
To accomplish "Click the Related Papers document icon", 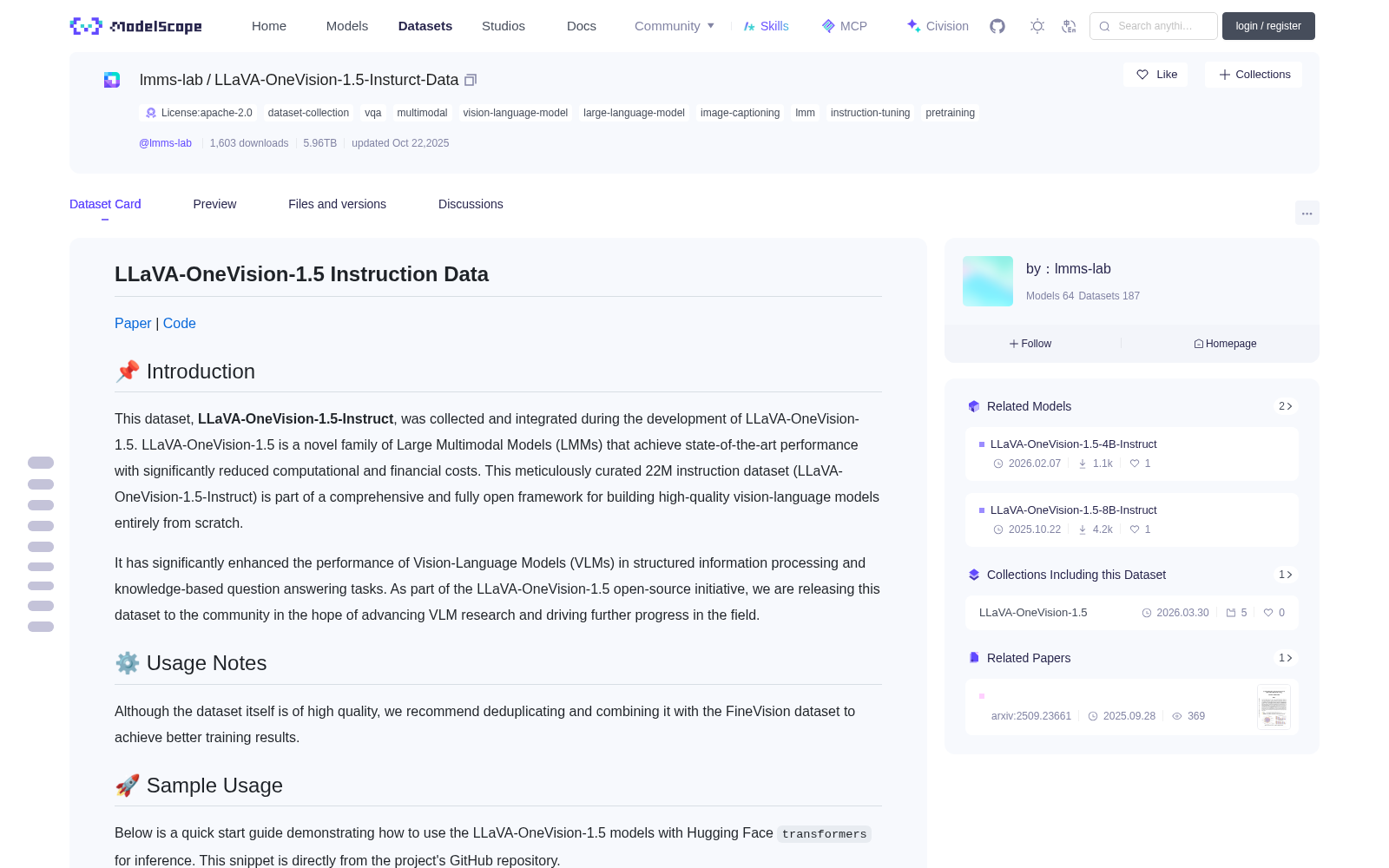I will click(x=974, y=658).
